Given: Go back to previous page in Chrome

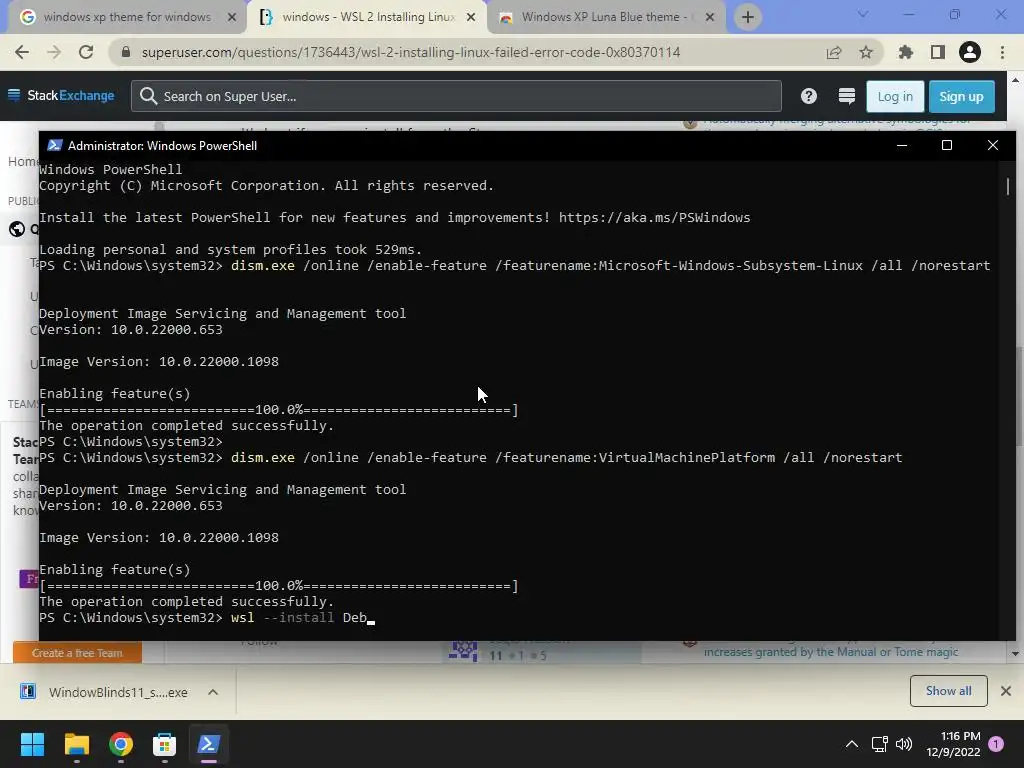Looking at the screenshot, I should pos(22,52).
